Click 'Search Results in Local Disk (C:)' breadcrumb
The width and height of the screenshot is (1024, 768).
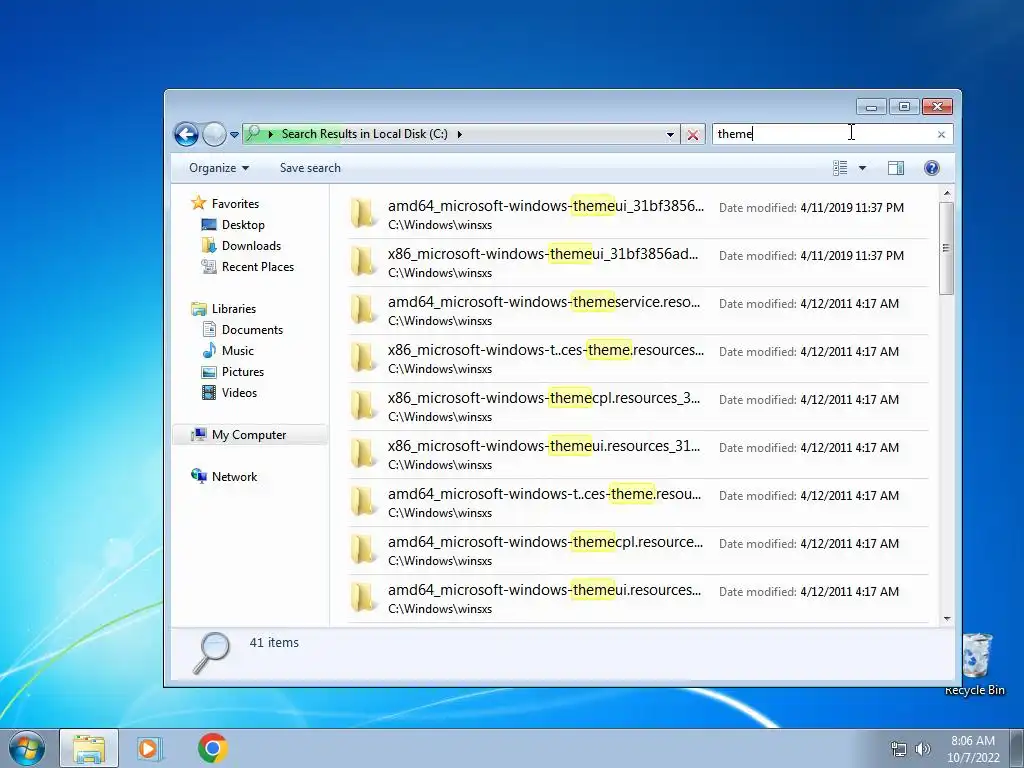[x=364, y=134]
